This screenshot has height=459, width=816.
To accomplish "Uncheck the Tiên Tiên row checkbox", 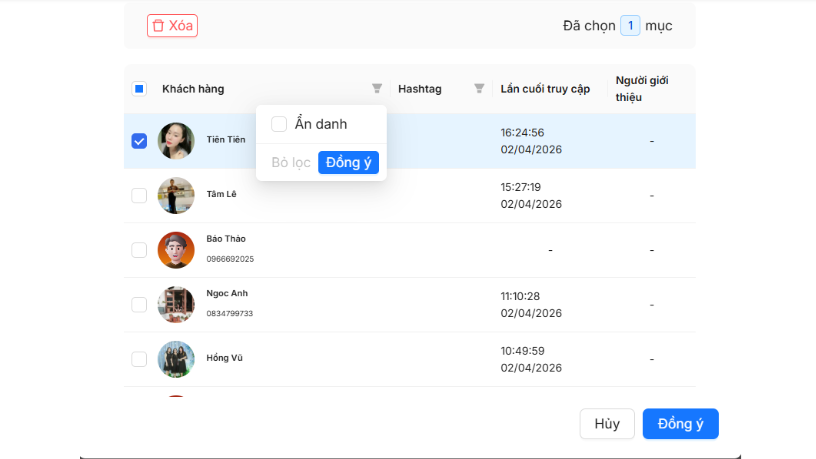I will click(x=139, y=141).
